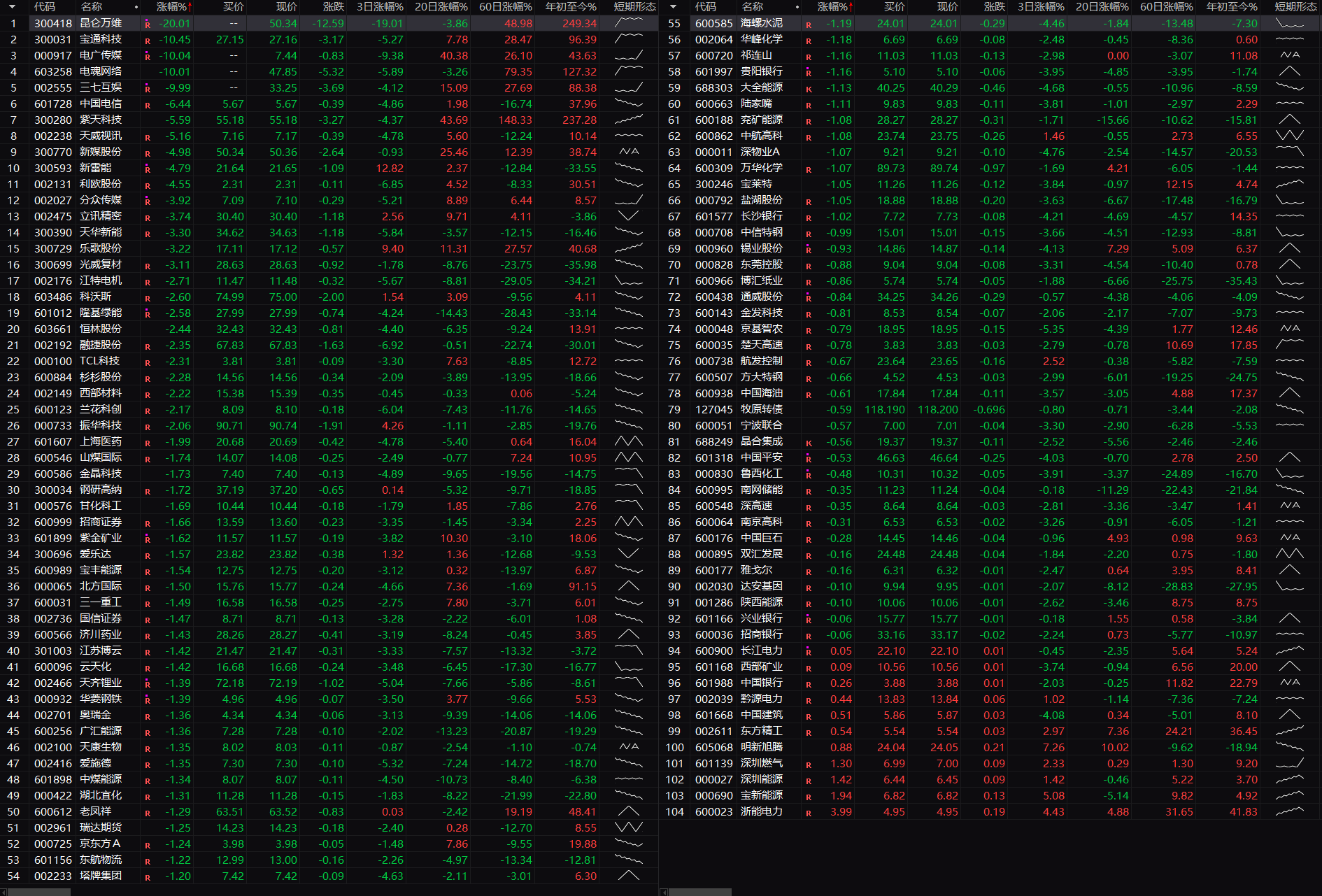1322x896 pixels.
Task: Click the R marker beside TCL科技
Action: [x=148, y=362]
